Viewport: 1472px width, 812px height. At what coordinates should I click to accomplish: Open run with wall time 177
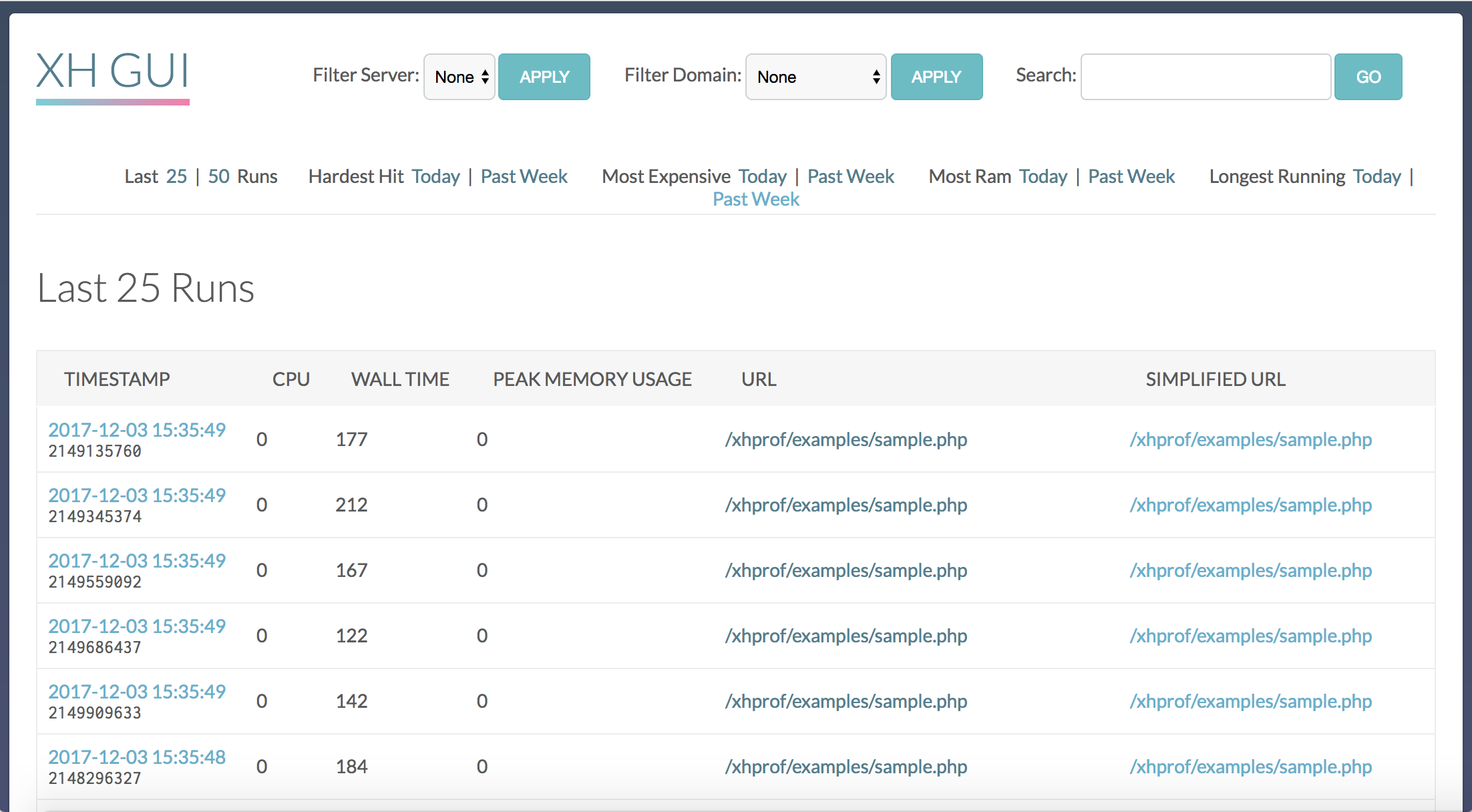tap(137, 429)
